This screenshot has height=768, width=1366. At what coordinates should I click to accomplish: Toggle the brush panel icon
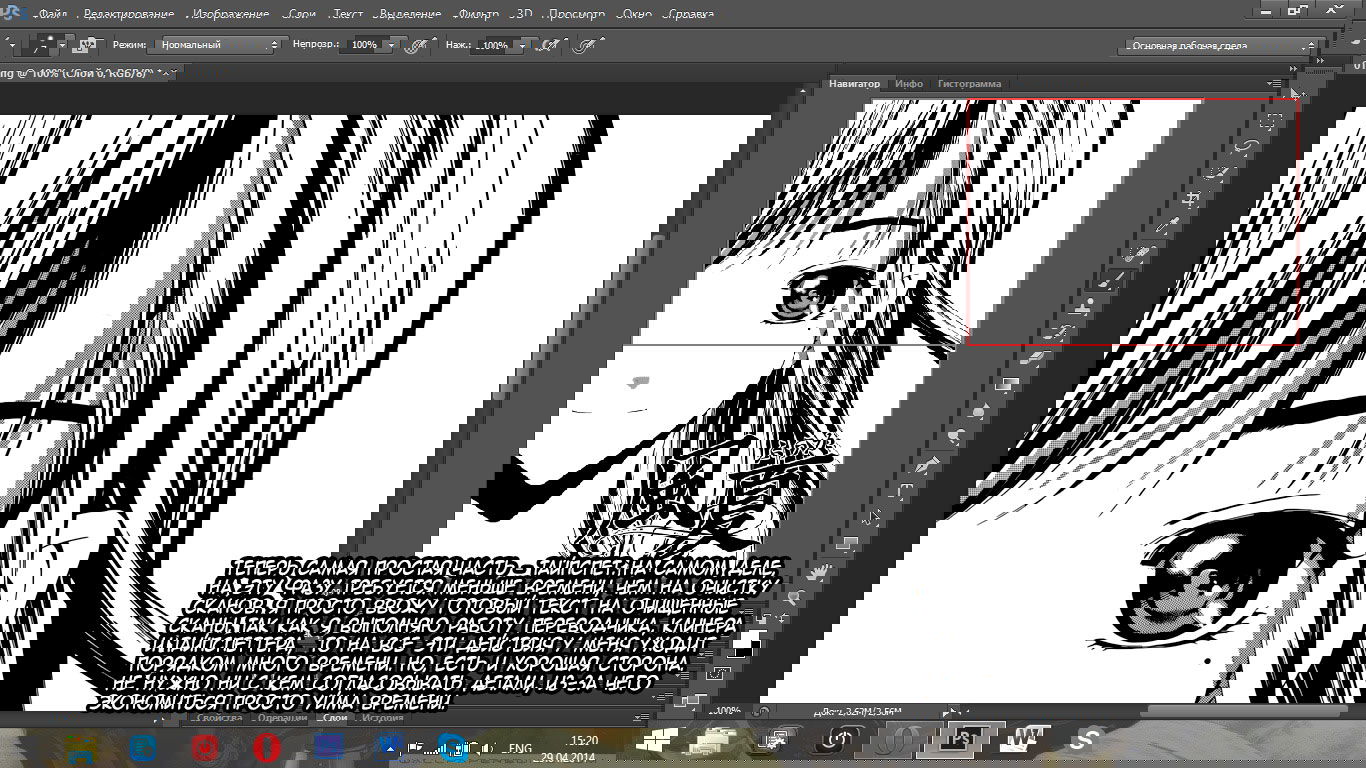click(x=89, y=45)
